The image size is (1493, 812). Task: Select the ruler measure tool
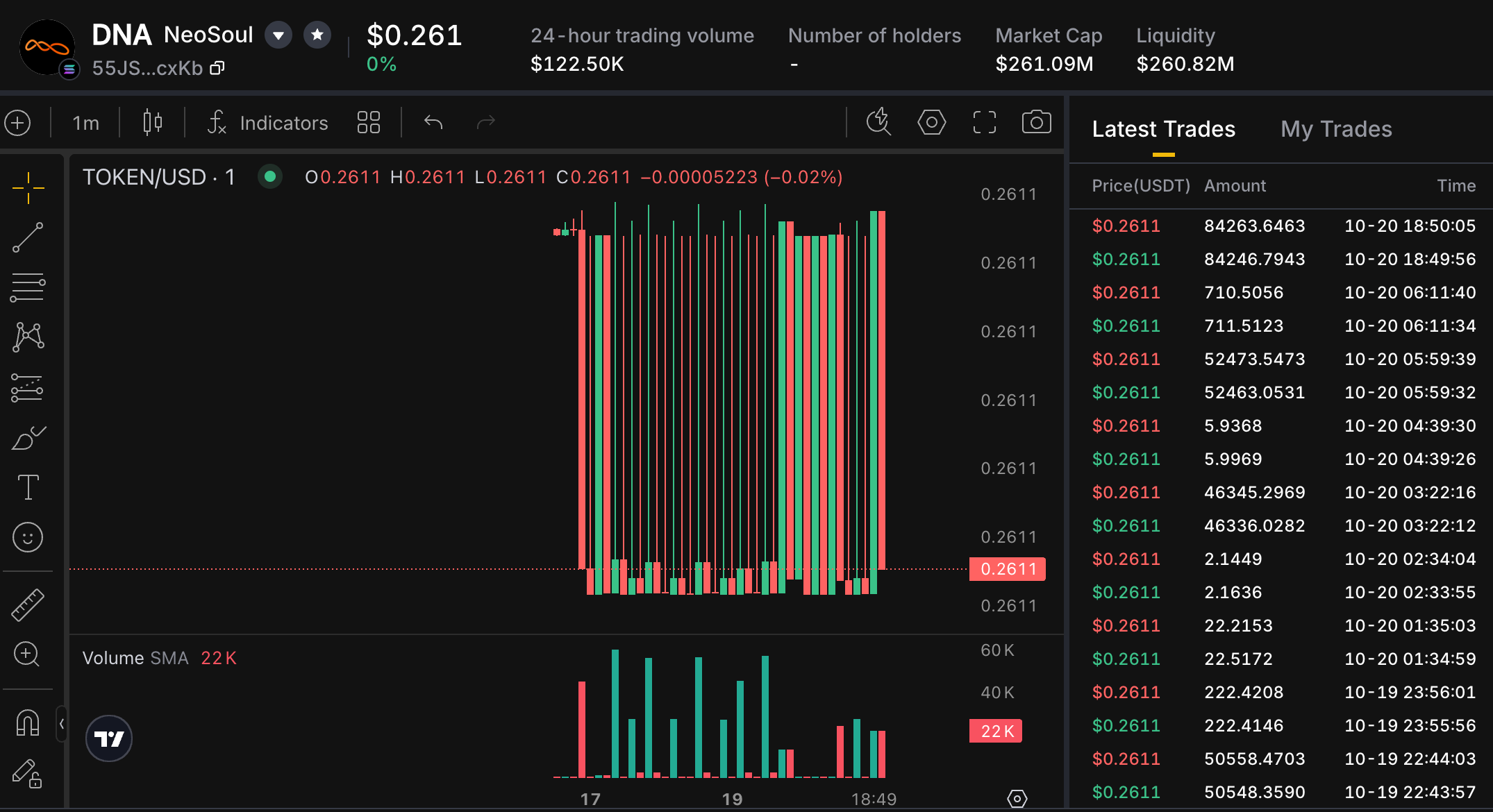tap(28, 604)
